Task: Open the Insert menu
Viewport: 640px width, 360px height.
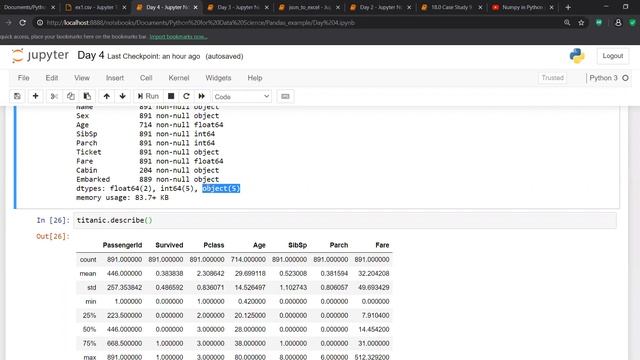Action: point(115,78)
